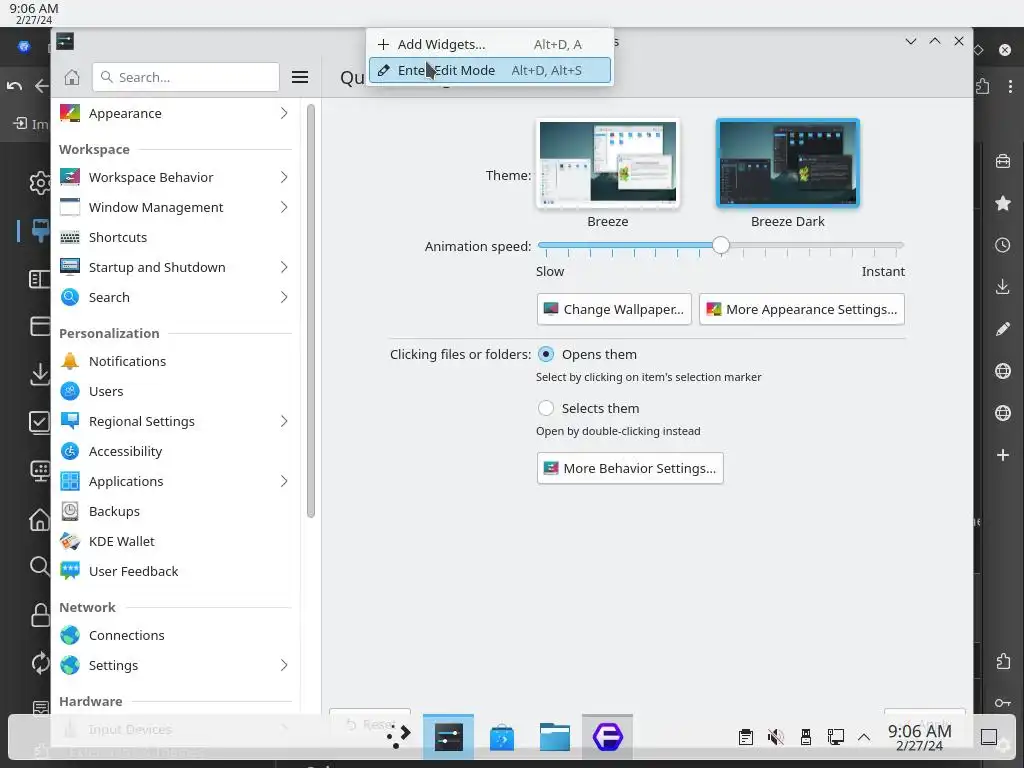Expand Workspace Behavior chevron
This screenshot has height=768, width=1024.
coord(284,177)
